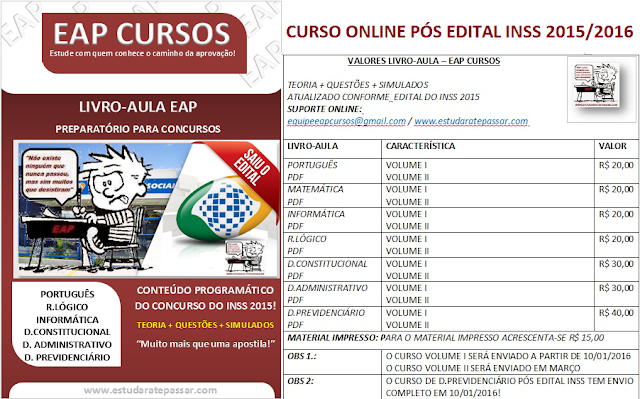Image resolution: width=640 pixels, height=399 pixels.
Task: Click the small cartoon thumbnail below the INSS logo
Action: point(244,257)
